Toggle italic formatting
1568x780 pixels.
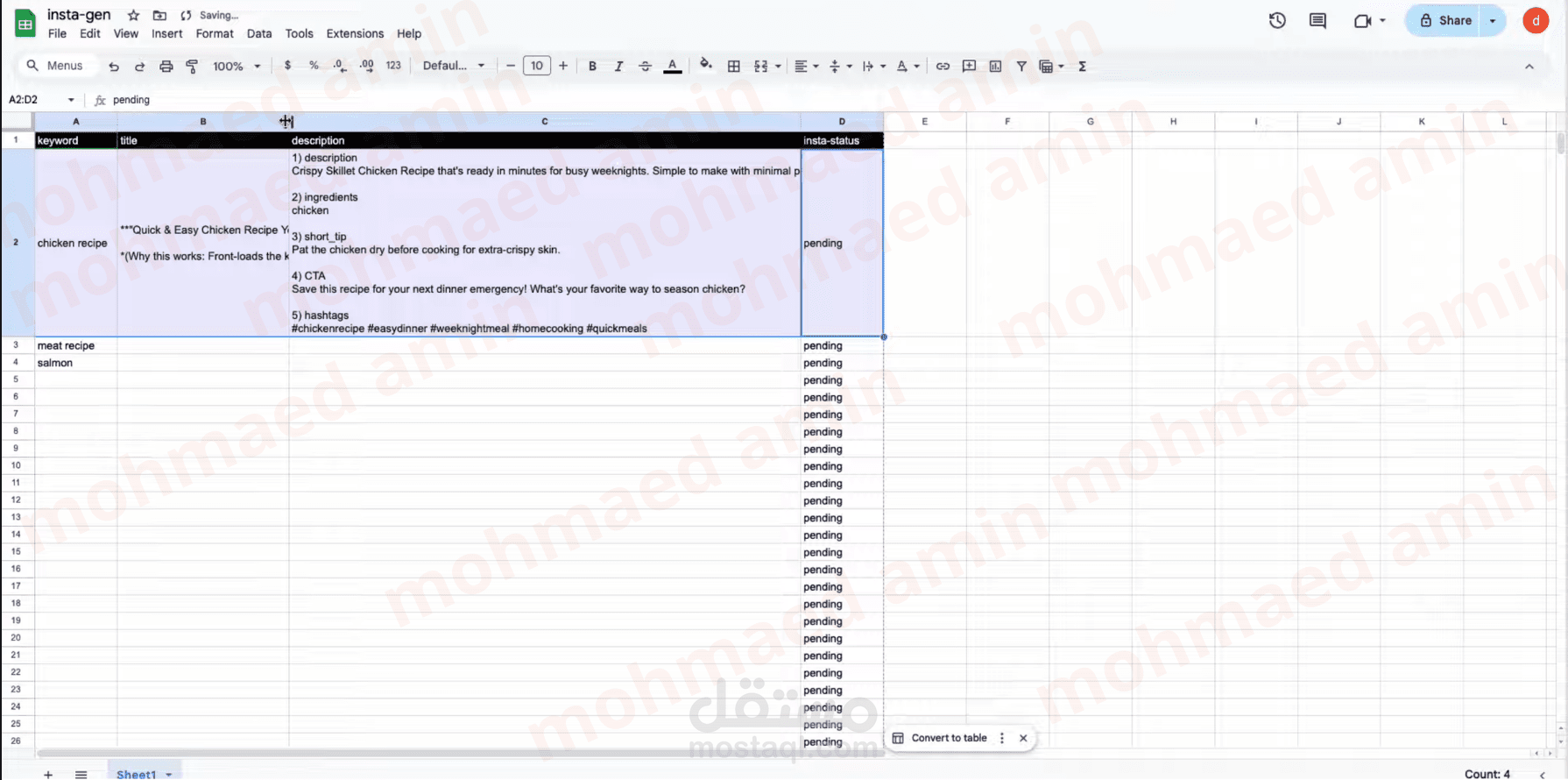point(618,66)
